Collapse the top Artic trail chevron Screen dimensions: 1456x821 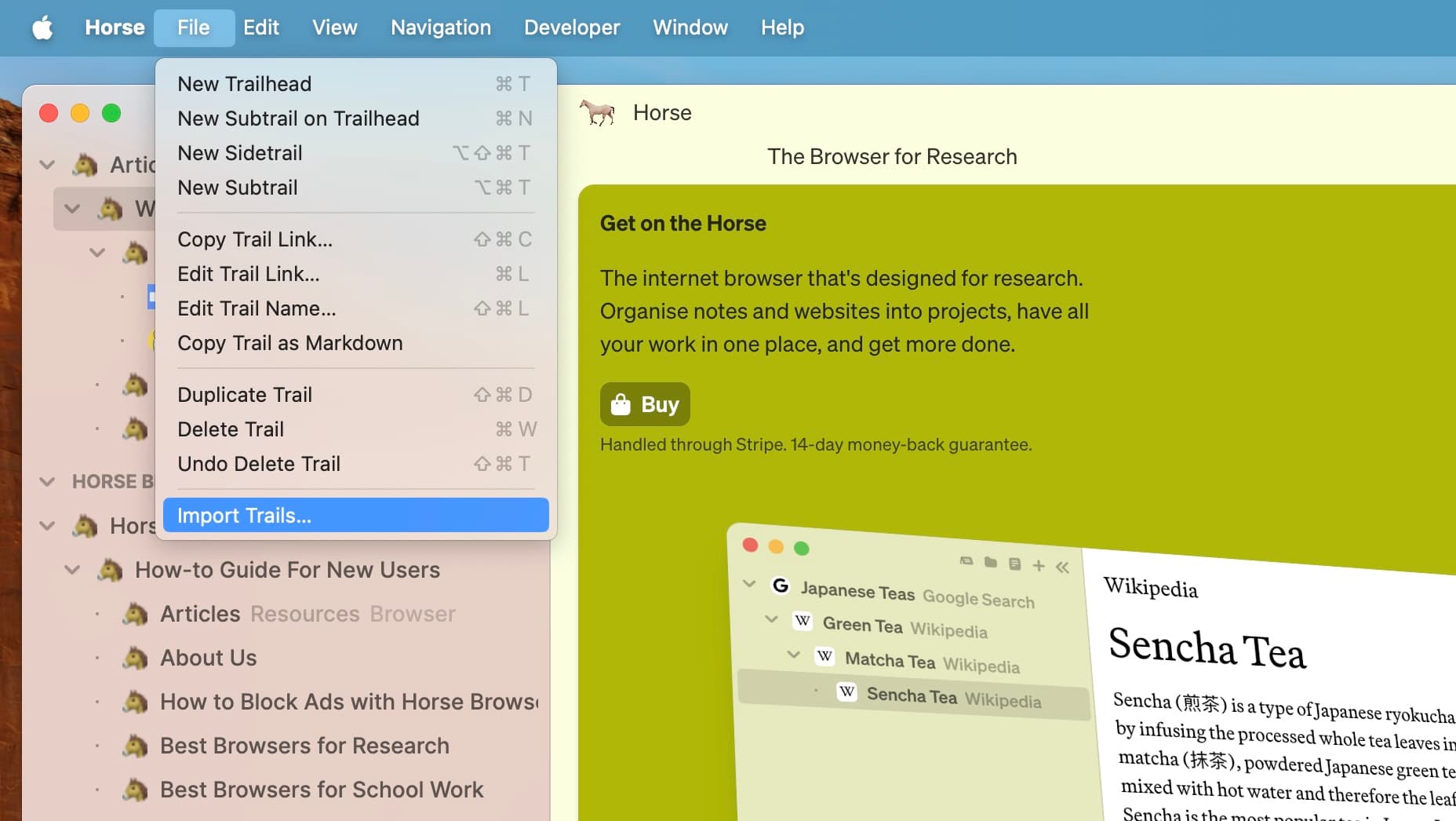pos(47,165)
